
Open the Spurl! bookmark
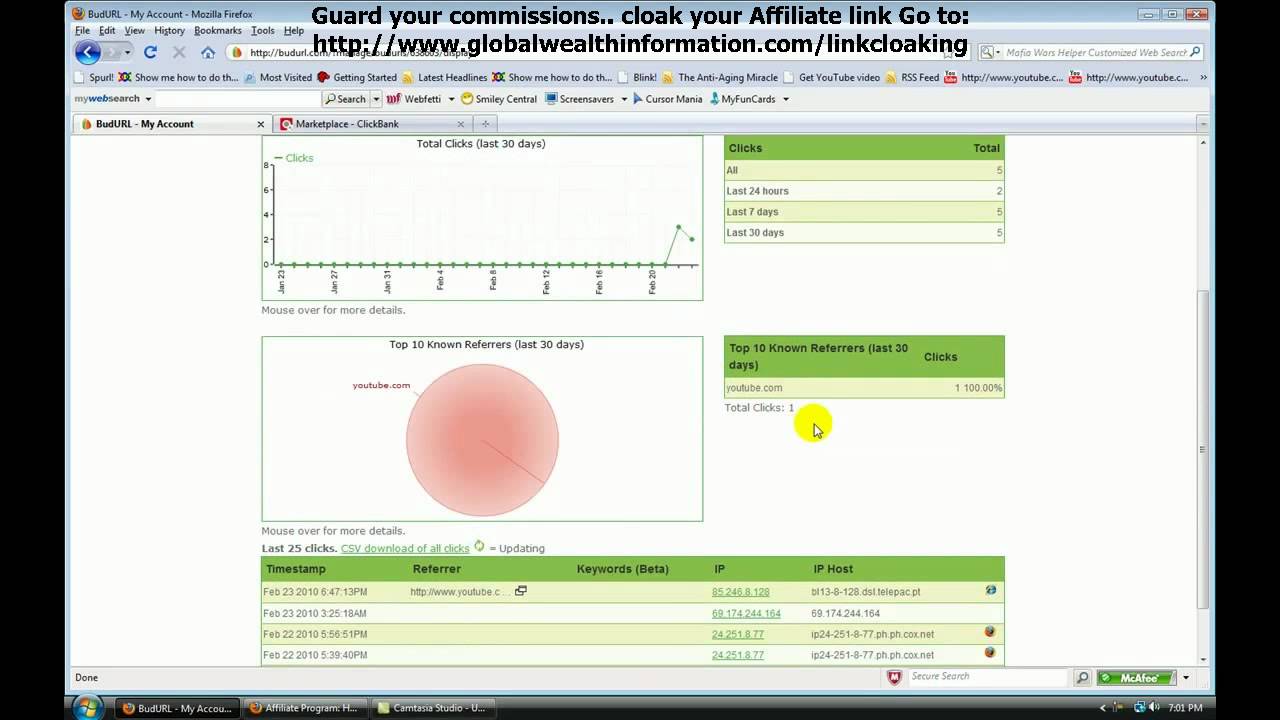pos(94,77)
